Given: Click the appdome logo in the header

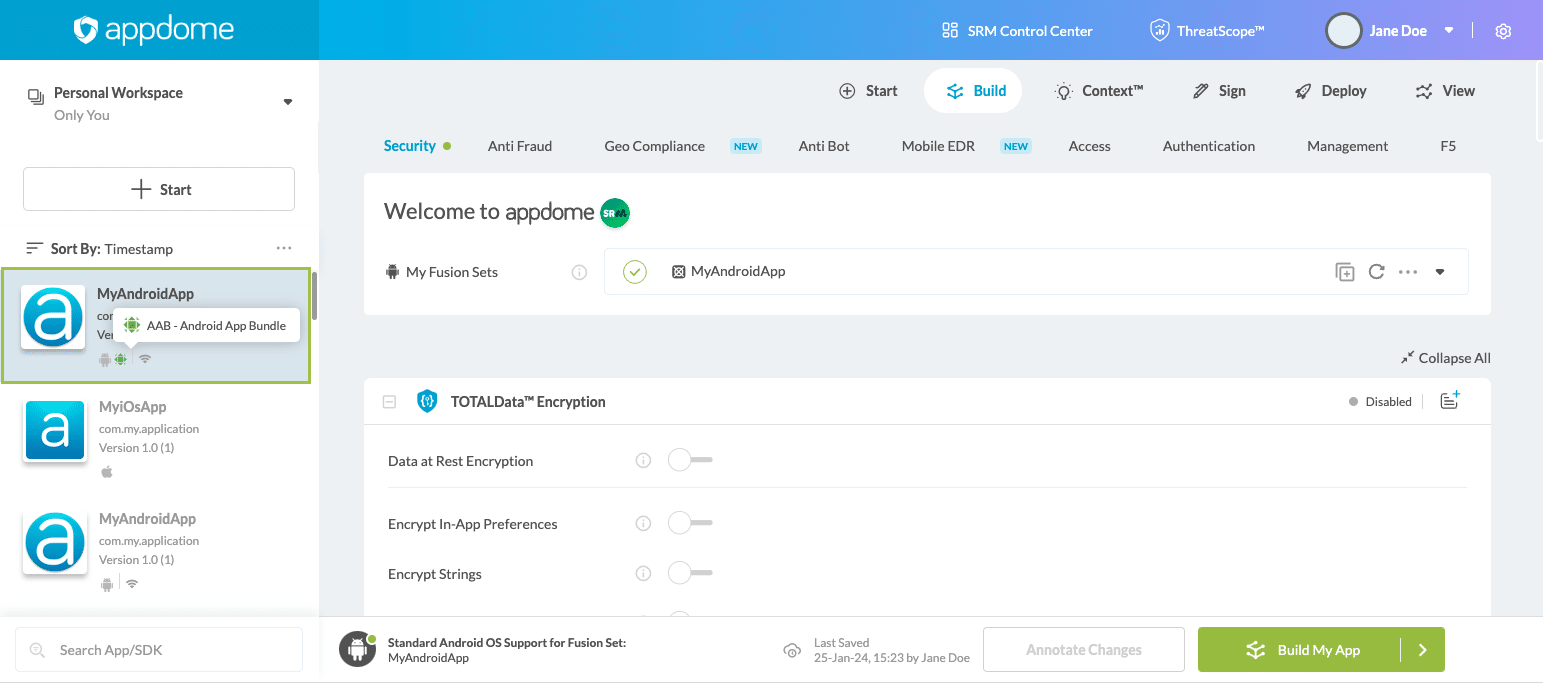Looking at the screenshot, I should (x=153, y=29).
